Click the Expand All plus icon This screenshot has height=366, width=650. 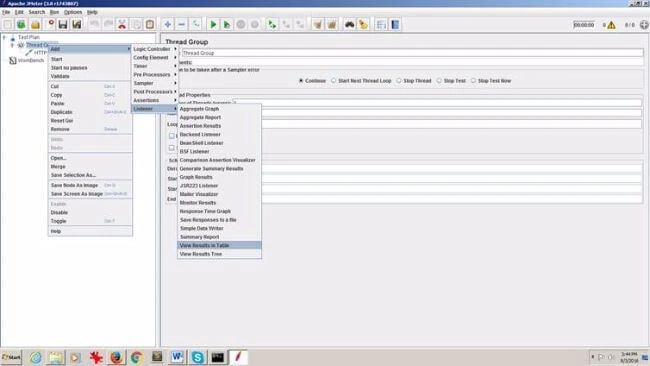[167, 24]
